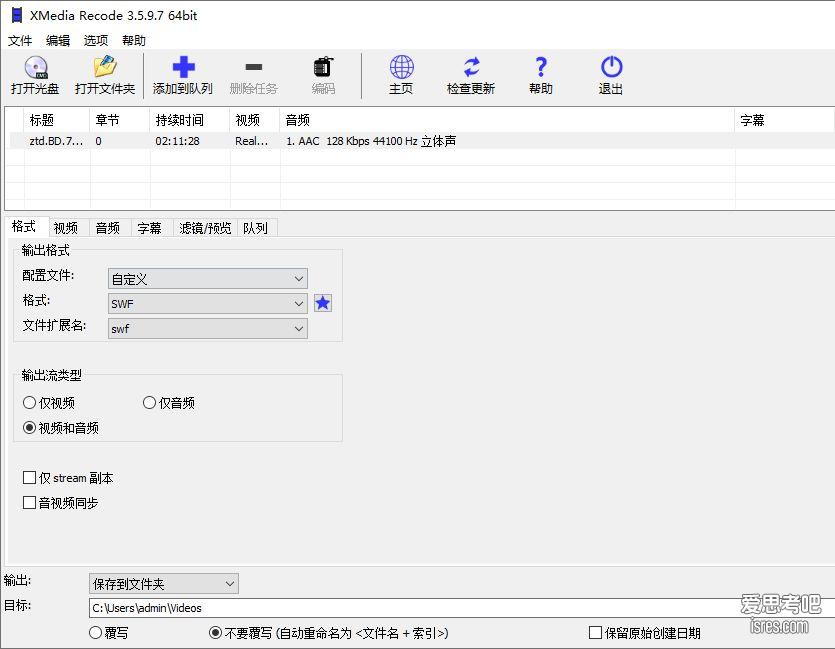Viewport: 835px width, 649px height.
Task: Click the Check Updates (检查更新) icon
Action: point(471,67)
